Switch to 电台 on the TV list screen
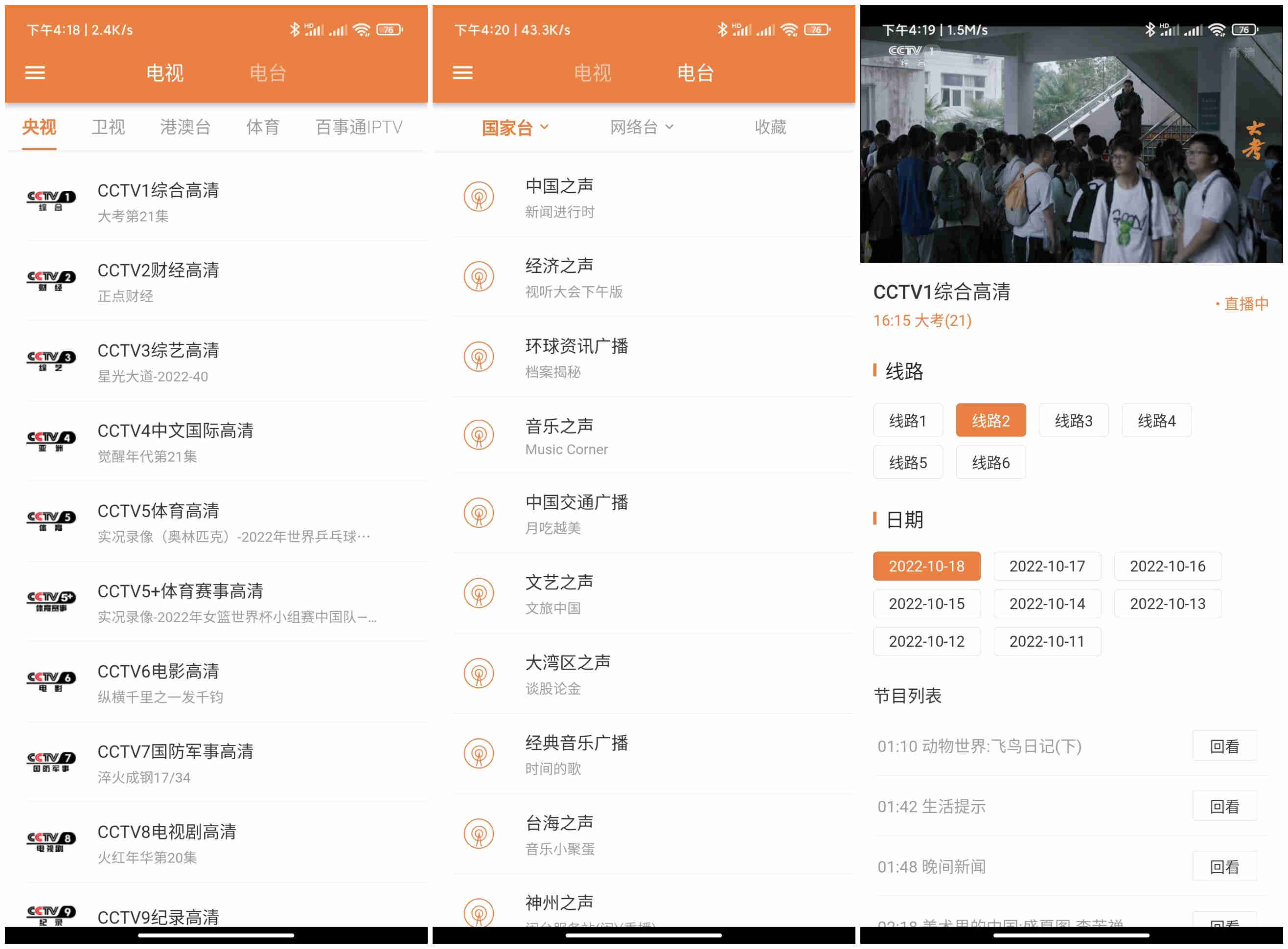Screen dimensions: 1288x949 pyautogui.click(x=268, y=73)
